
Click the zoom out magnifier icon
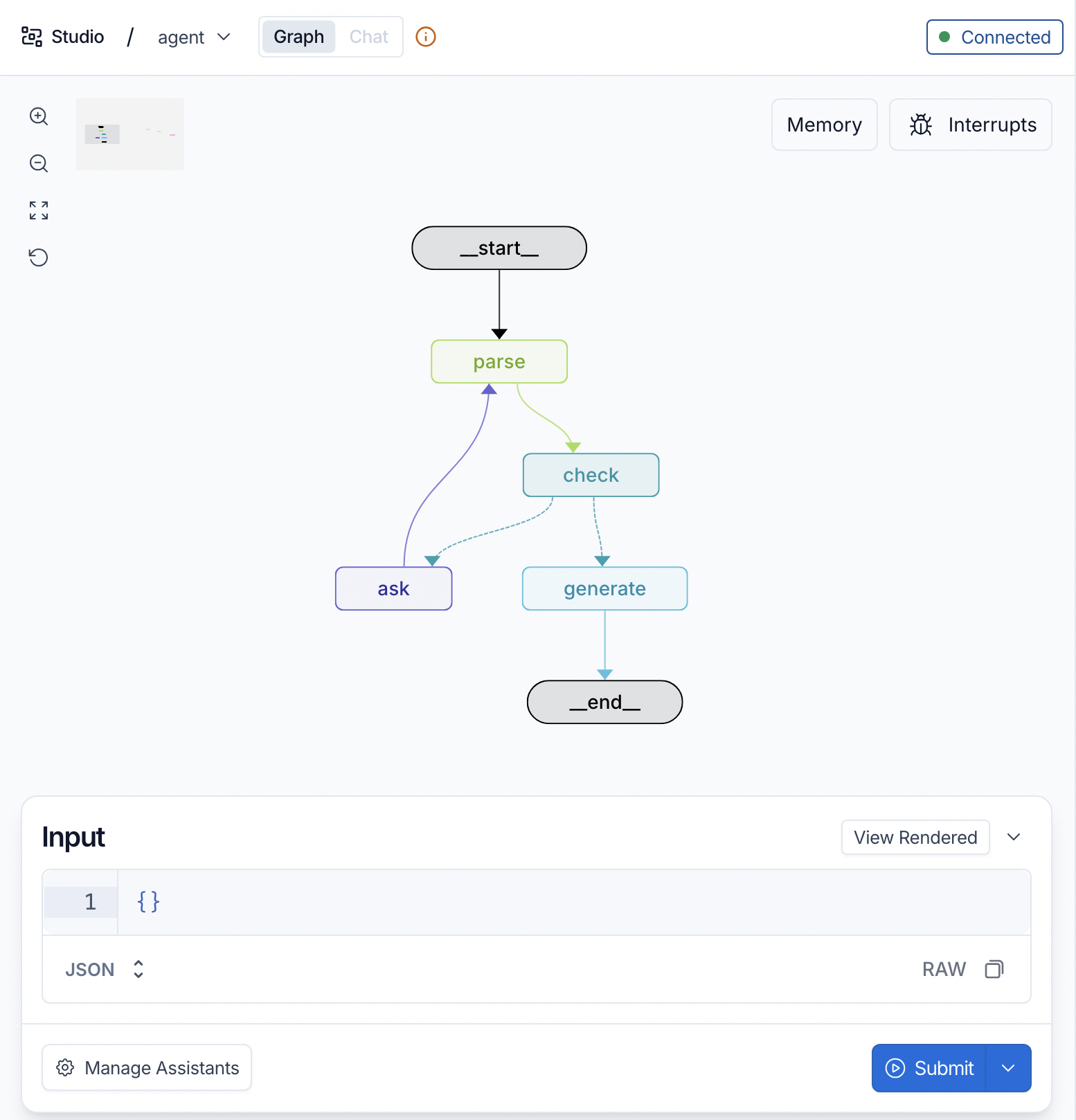pyautogui.click(x=39, y=163)
